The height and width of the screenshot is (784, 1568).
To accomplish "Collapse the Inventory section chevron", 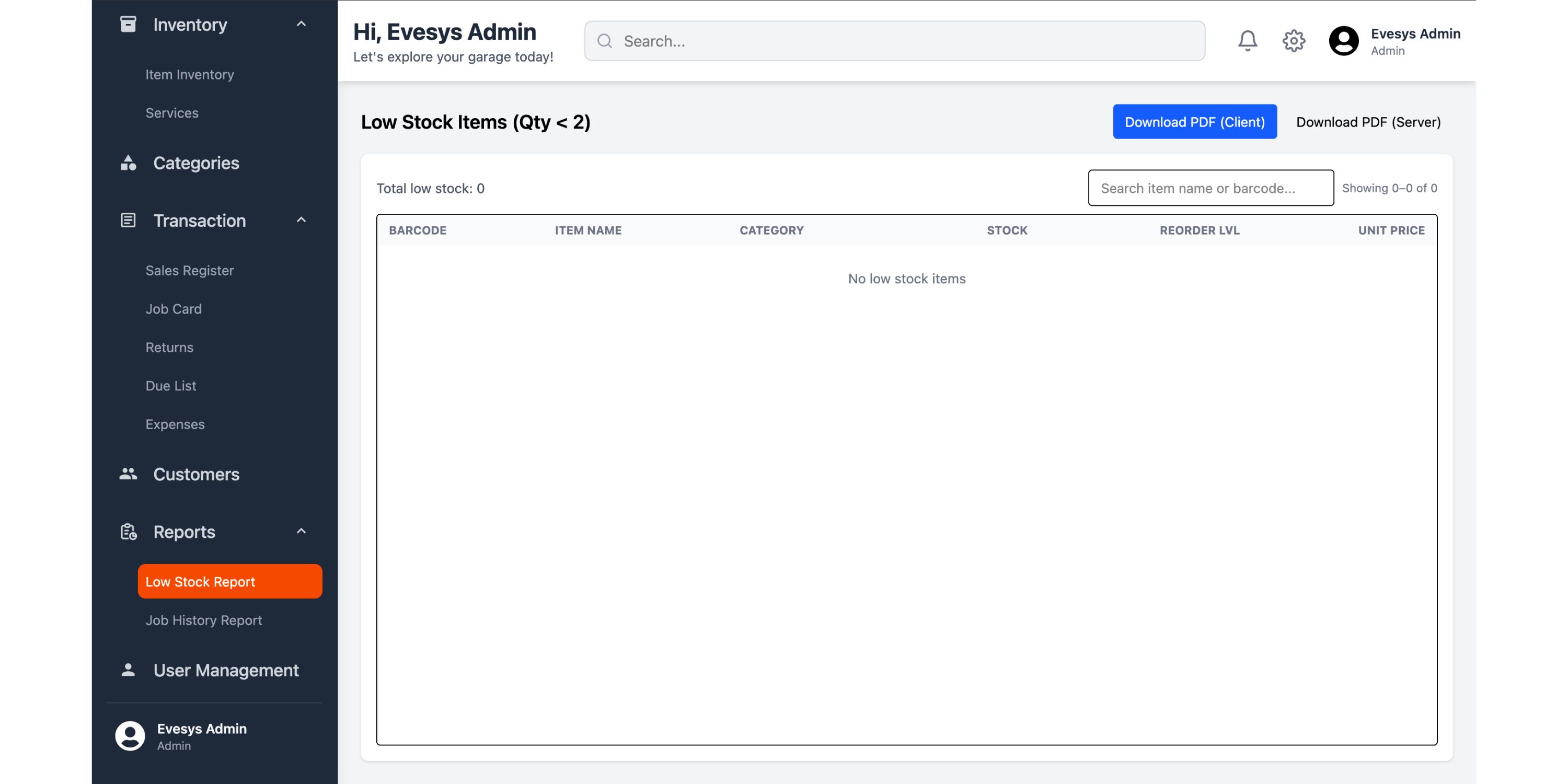I will point(301,25).
